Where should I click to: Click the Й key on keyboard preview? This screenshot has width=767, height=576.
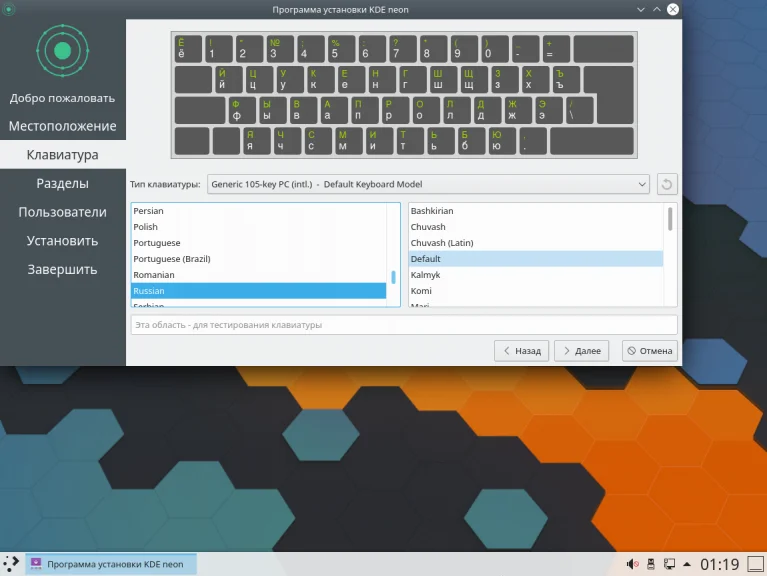coord(228,79)
